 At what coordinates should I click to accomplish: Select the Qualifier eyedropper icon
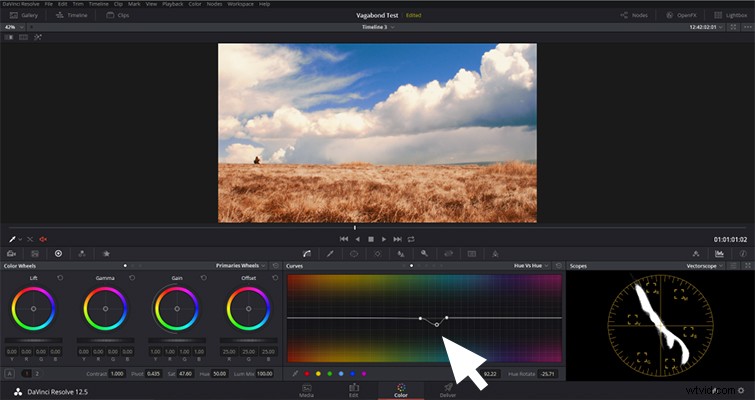coord(330,254)
